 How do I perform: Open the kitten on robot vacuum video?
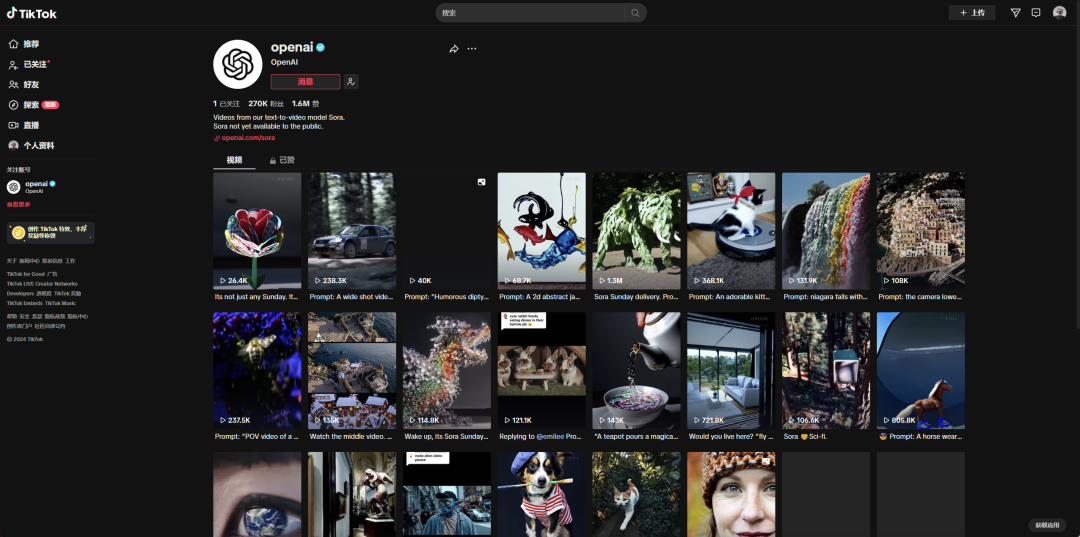731,231
